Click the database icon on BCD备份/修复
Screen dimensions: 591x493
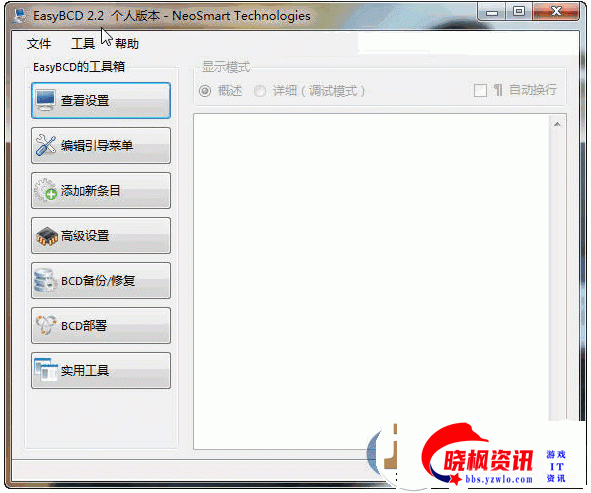pos(45,280)
